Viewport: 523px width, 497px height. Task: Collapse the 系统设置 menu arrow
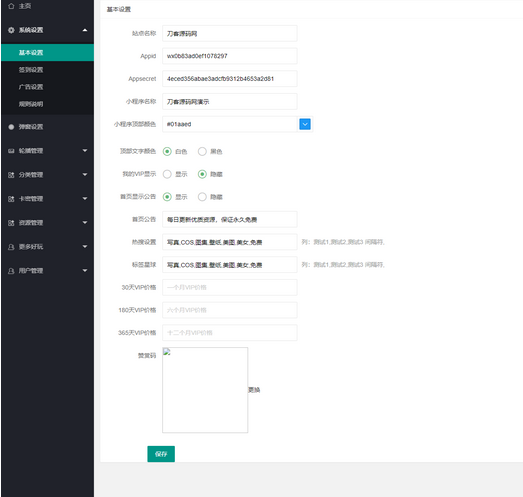pyautogui.click(x=85, y=30)
